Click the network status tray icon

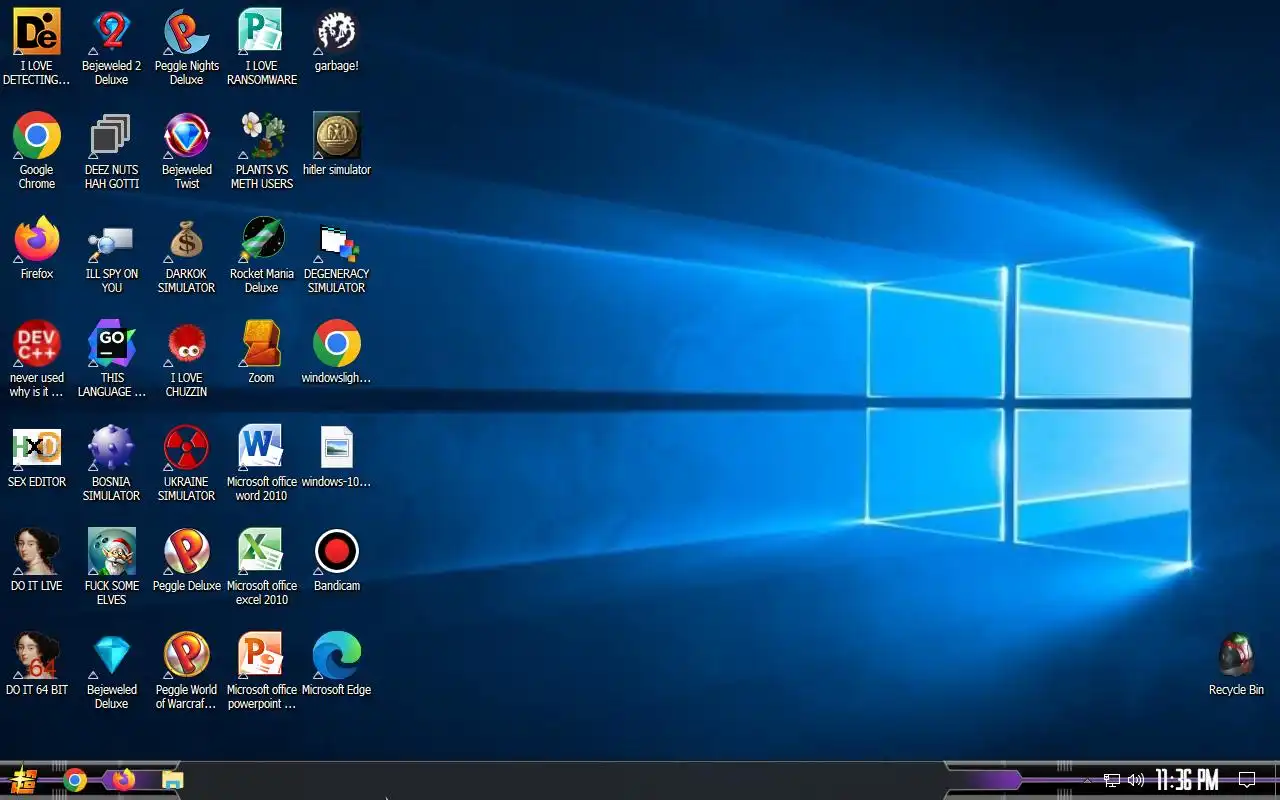pos(1112,780)
